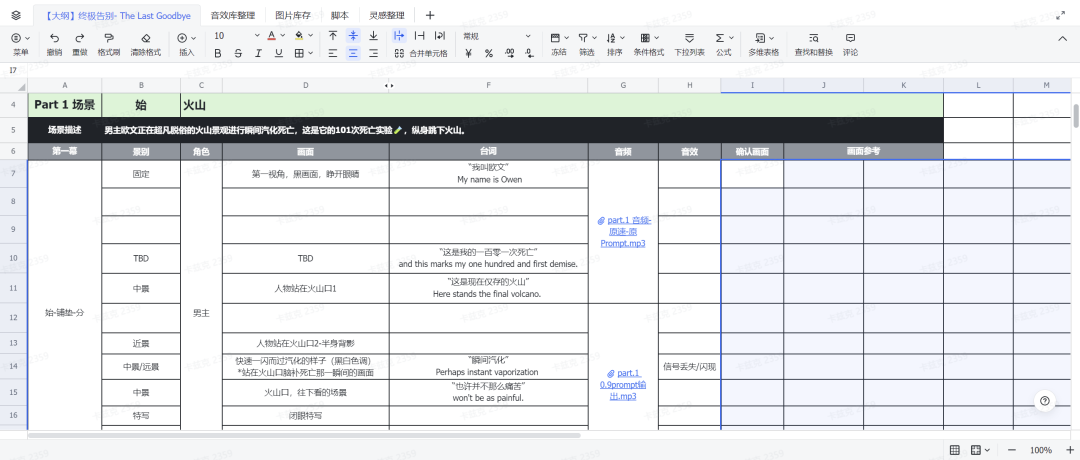Click the multidimensional table (多维表格) icon

pyautogui.click(x=760, y=38)
